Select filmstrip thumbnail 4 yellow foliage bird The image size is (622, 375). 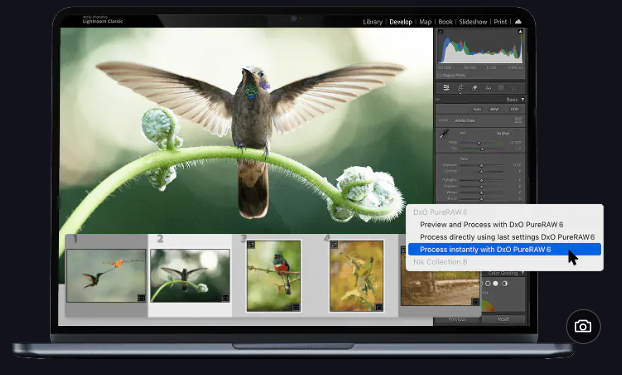click(x=357, y=276)
